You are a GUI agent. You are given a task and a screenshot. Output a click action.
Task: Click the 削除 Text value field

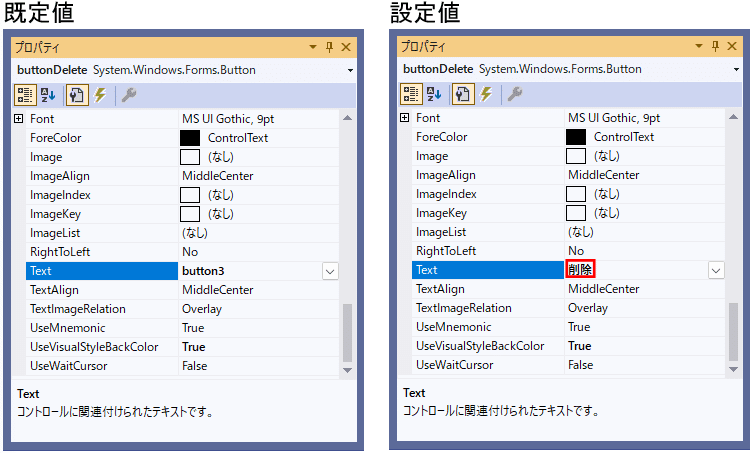[x=636, y=270]
